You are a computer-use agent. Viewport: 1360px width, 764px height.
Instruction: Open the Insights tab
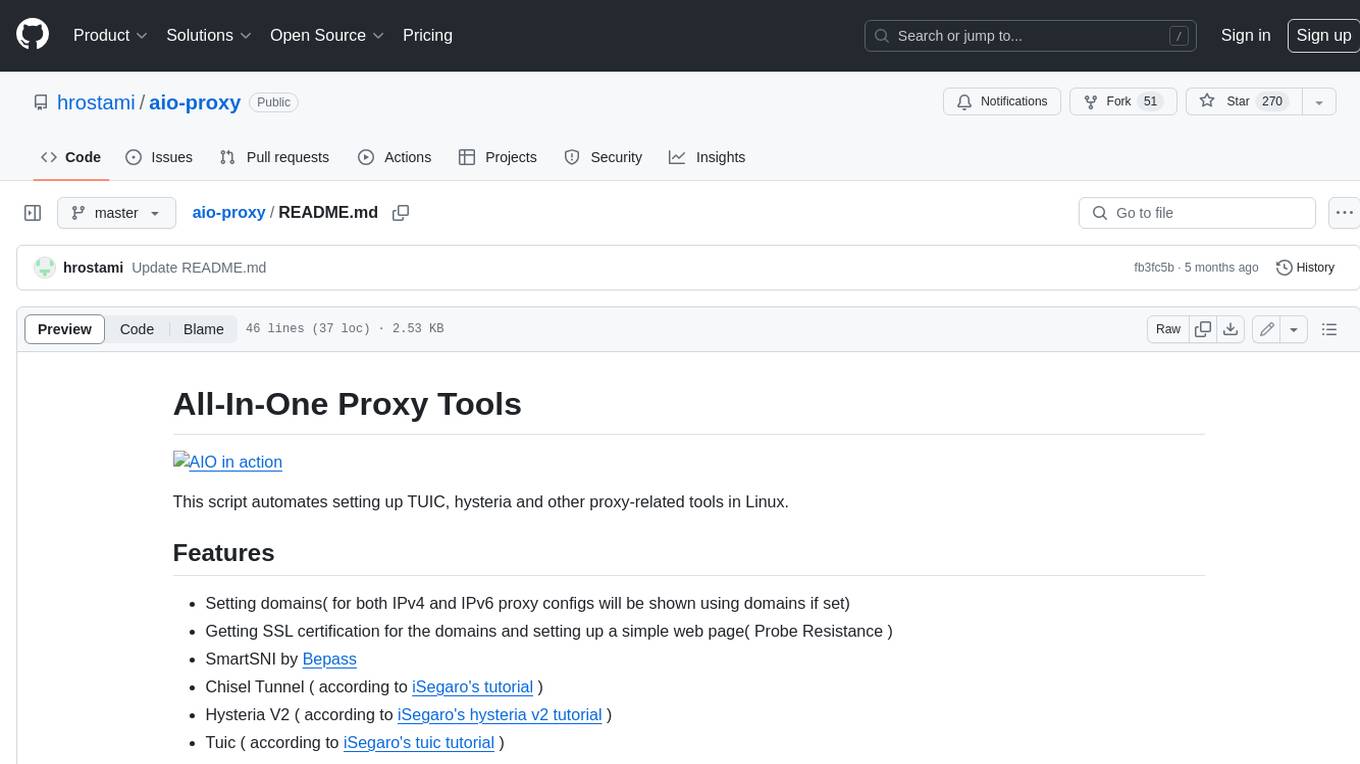[x=707, y=157]
